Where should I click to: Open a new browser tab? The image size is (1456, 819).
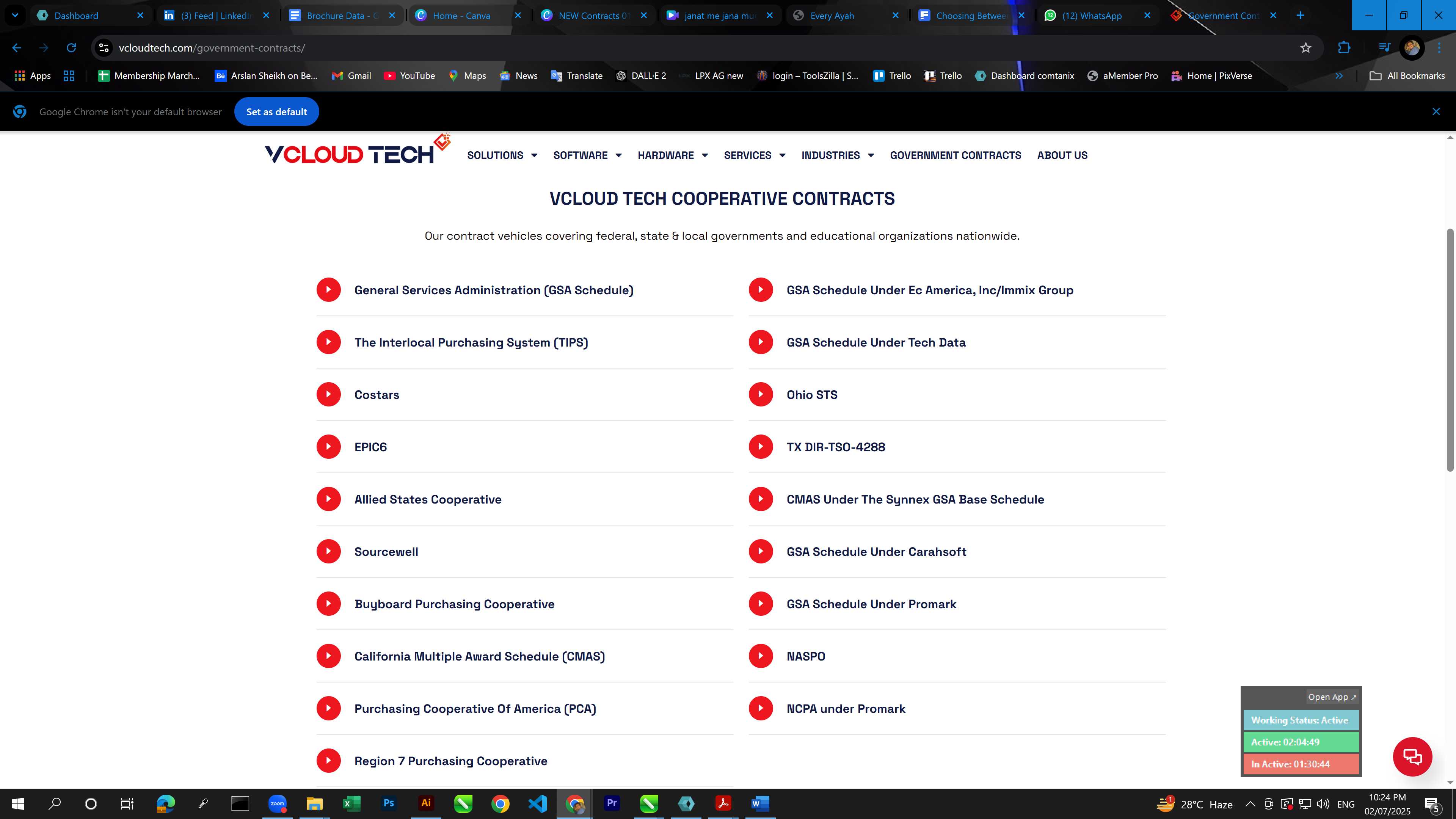pos(1300,15)
